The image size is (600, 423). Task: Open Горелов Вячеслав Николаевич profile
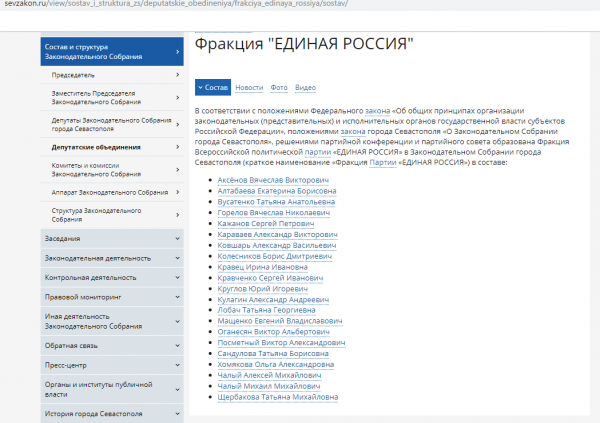click(274, 213)
